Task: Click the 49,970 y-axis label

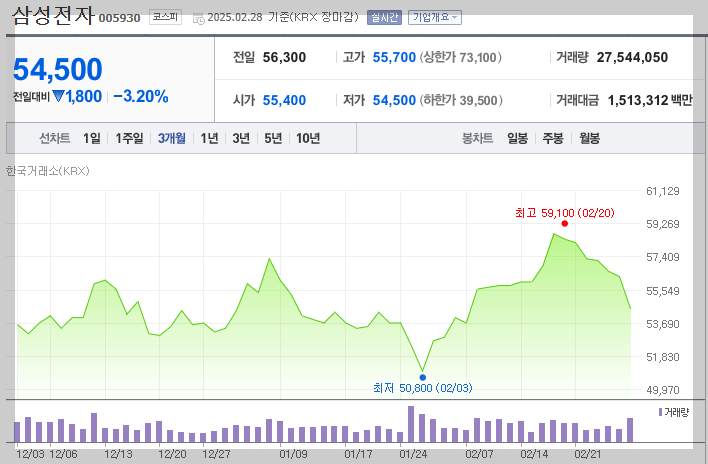Action: tap(662, 390)
